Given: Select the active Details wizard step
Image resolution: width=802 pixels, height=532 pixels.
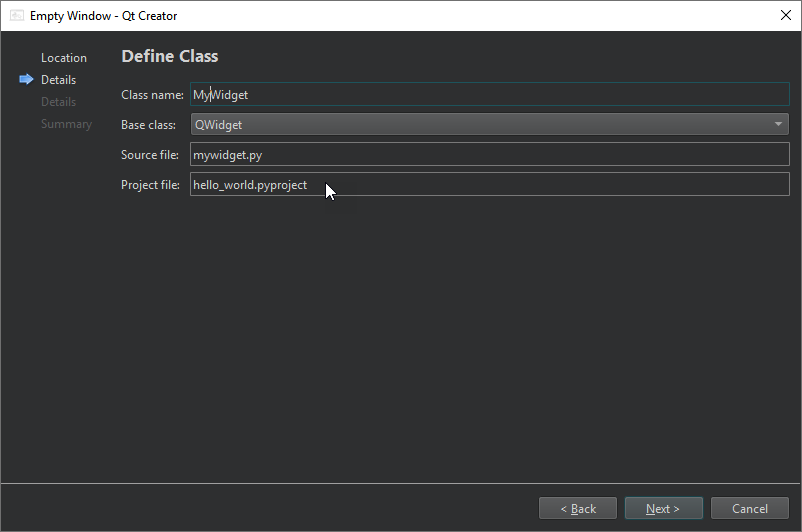Looking at the screenshot, I should pos(58,80).
